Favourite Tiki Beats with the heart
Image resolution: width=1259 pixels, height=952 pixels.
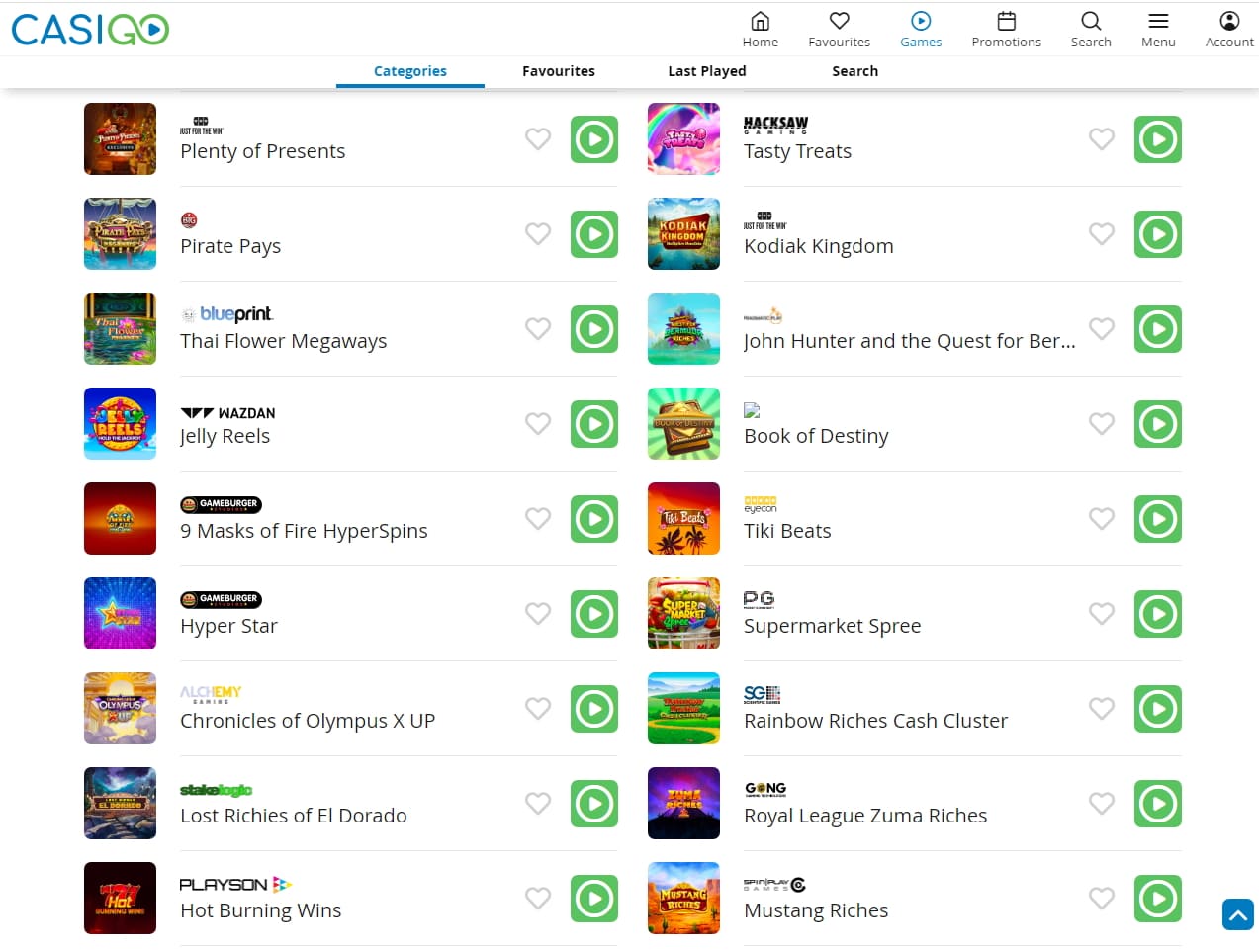(1102, 519)
